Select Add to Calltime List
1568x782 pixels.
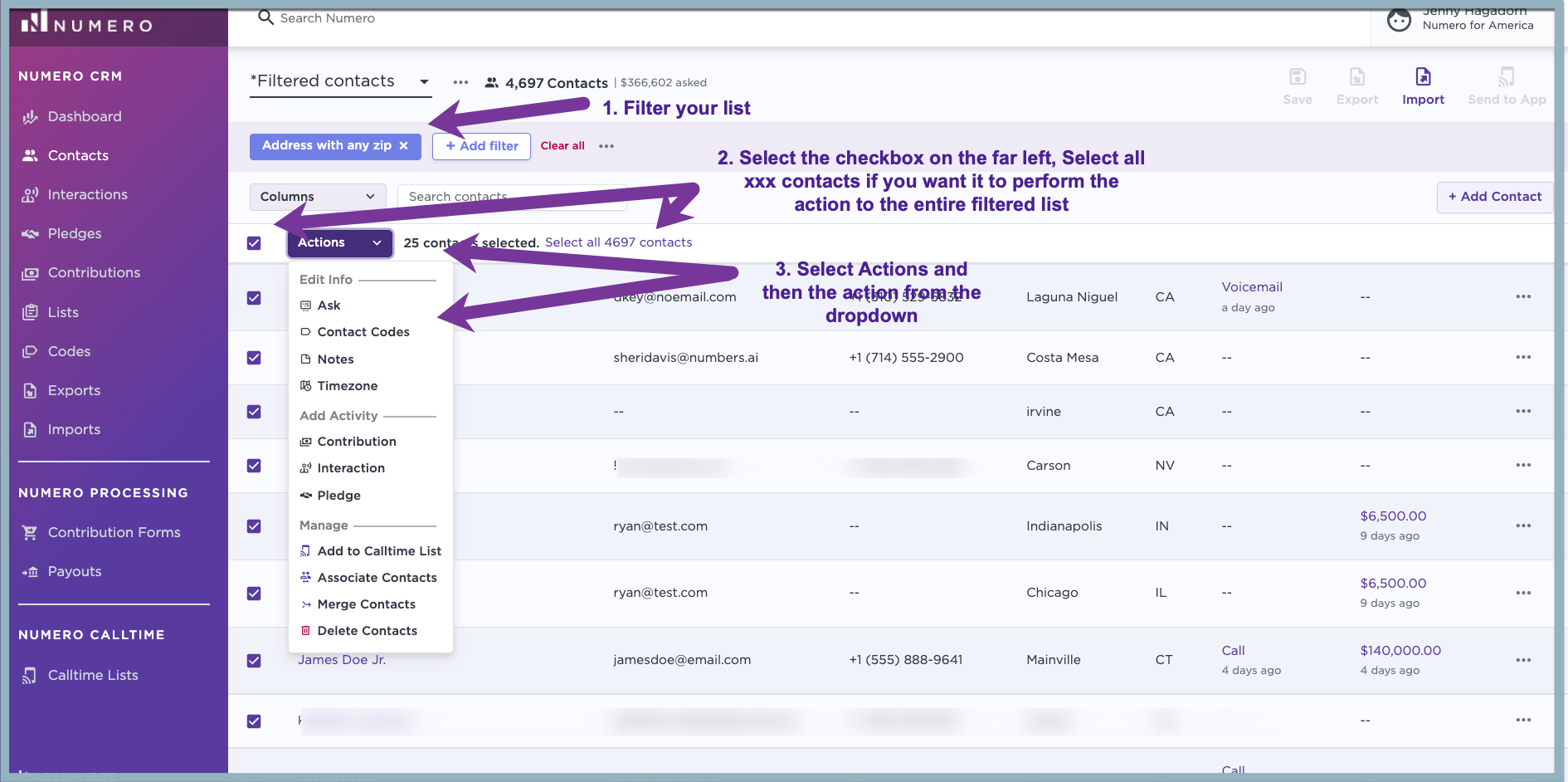[378, 551]
